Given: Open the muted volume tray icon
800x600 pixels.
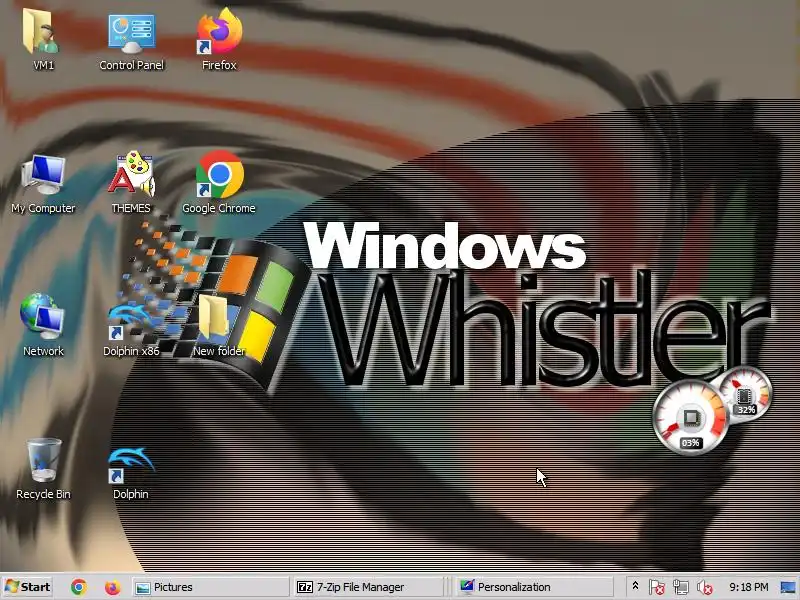Looking at the screenshot, I should tap(705, 588).
